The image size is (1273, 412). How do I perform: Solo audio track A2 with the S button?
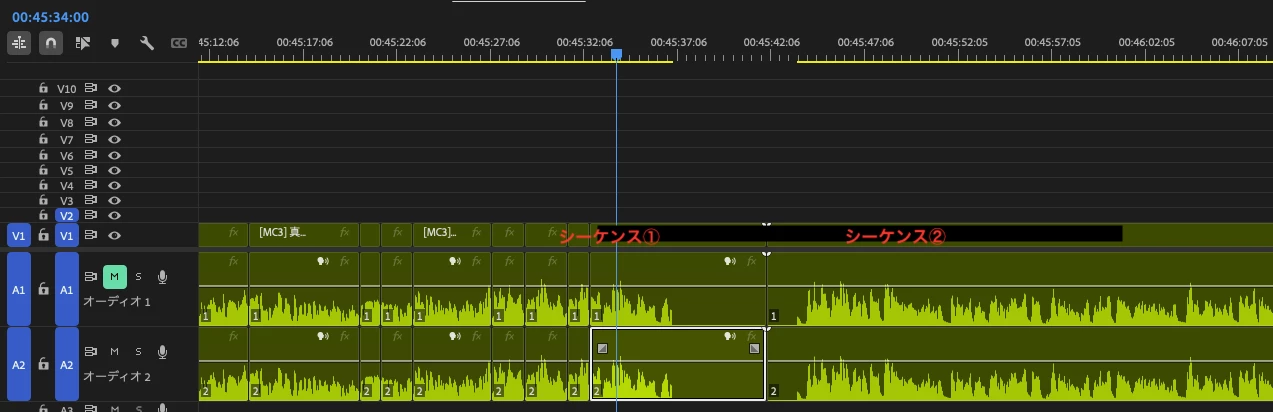coord(138,351)
